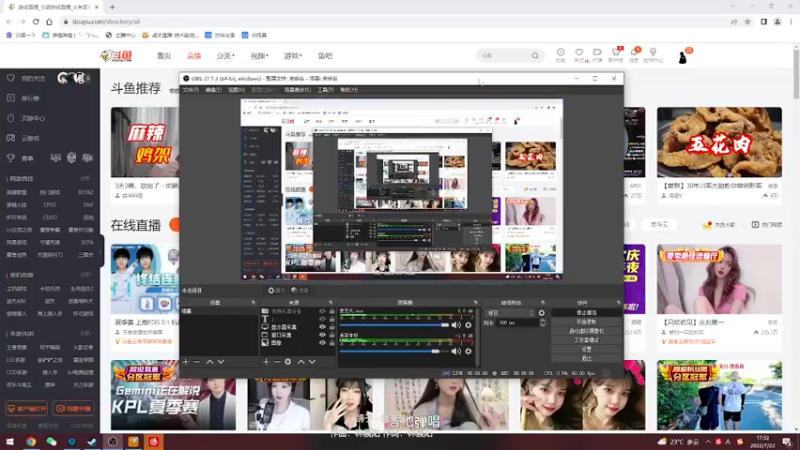Image resolution: width=800 pixels, height=450 pixels.
Task: Toggle visibility of 视频采集设备 source
Action: click(322, 311)
